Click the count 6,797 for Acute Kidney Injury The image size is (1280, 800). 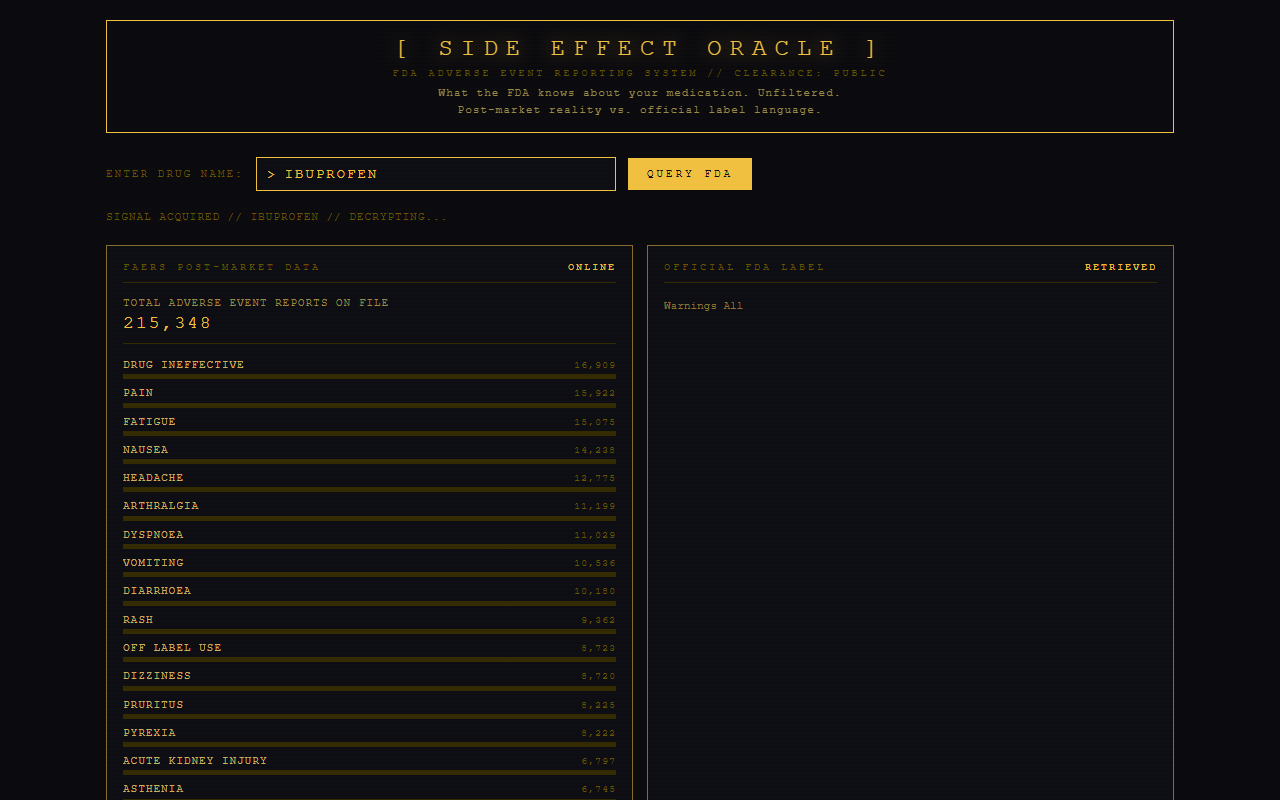pos(599,761)
